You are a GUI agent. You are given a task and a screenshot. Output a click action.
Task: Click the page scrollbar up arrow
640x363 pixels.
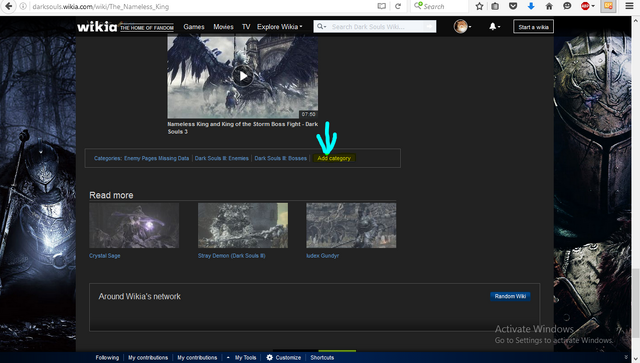coord(636,20)
